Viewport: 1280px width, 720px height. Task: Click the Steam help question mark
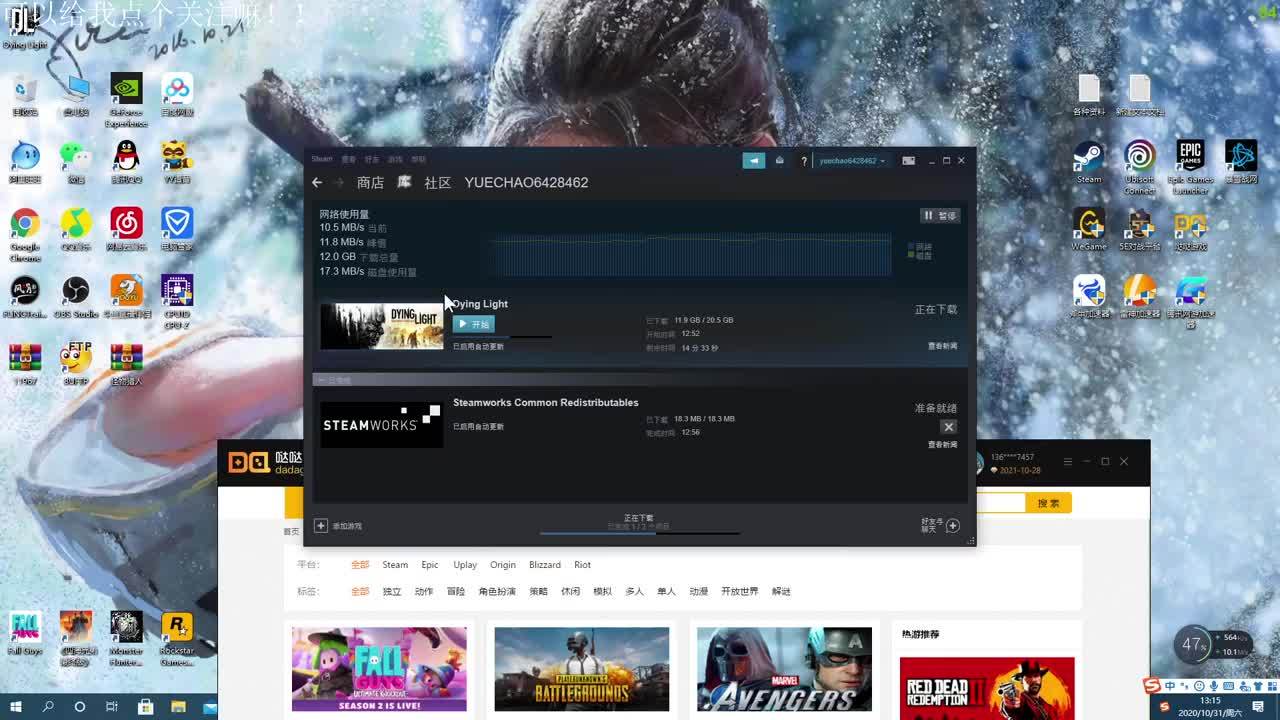(803, 161)
